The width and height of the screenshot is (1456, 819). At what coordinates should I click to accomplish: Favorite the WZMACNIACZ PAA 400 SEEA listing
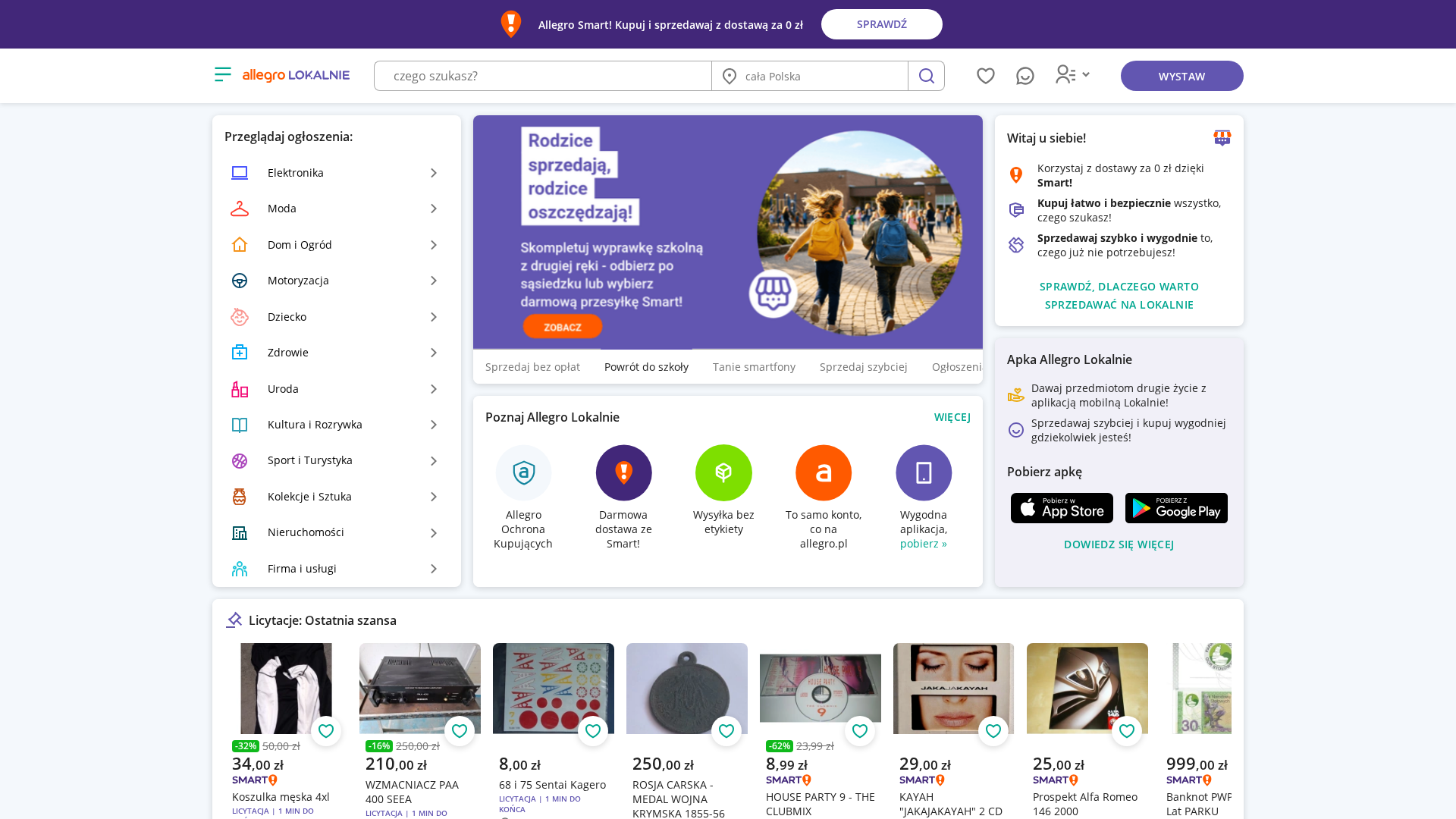(x=460, y=731)
